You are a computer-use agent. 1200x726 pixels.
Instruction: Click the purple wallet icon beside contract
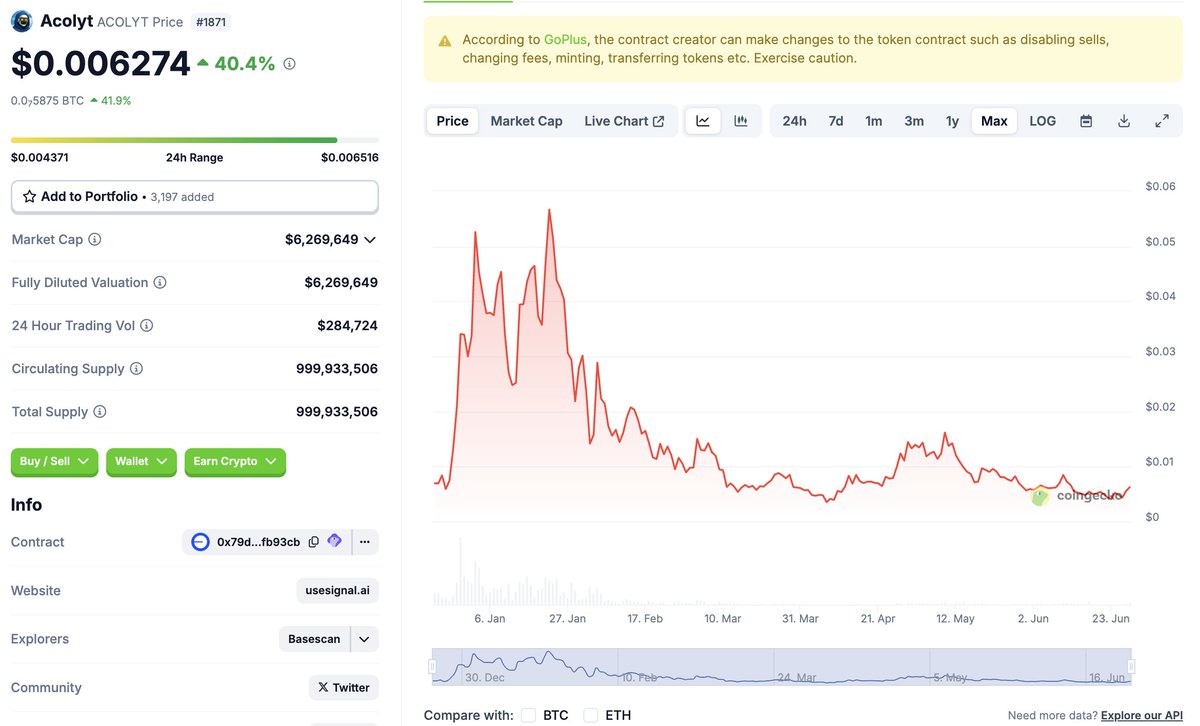click(335, 541)
